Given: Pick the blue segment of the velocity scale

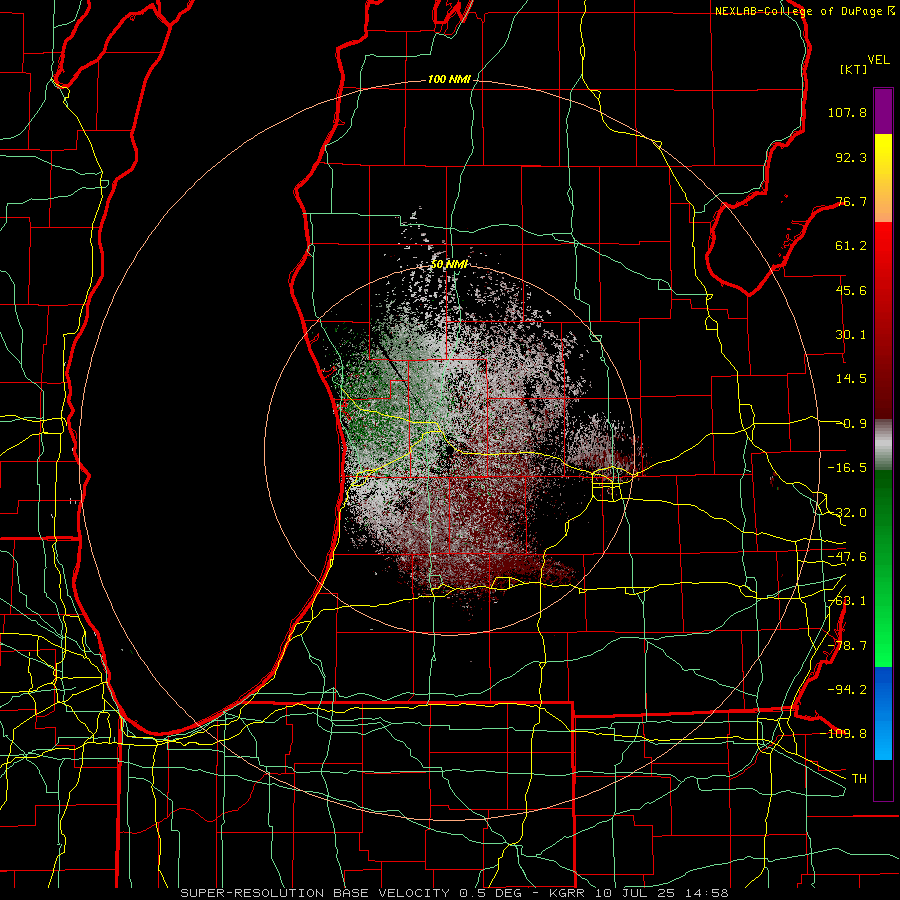Looking at the screenshot, I should (883, 713).
